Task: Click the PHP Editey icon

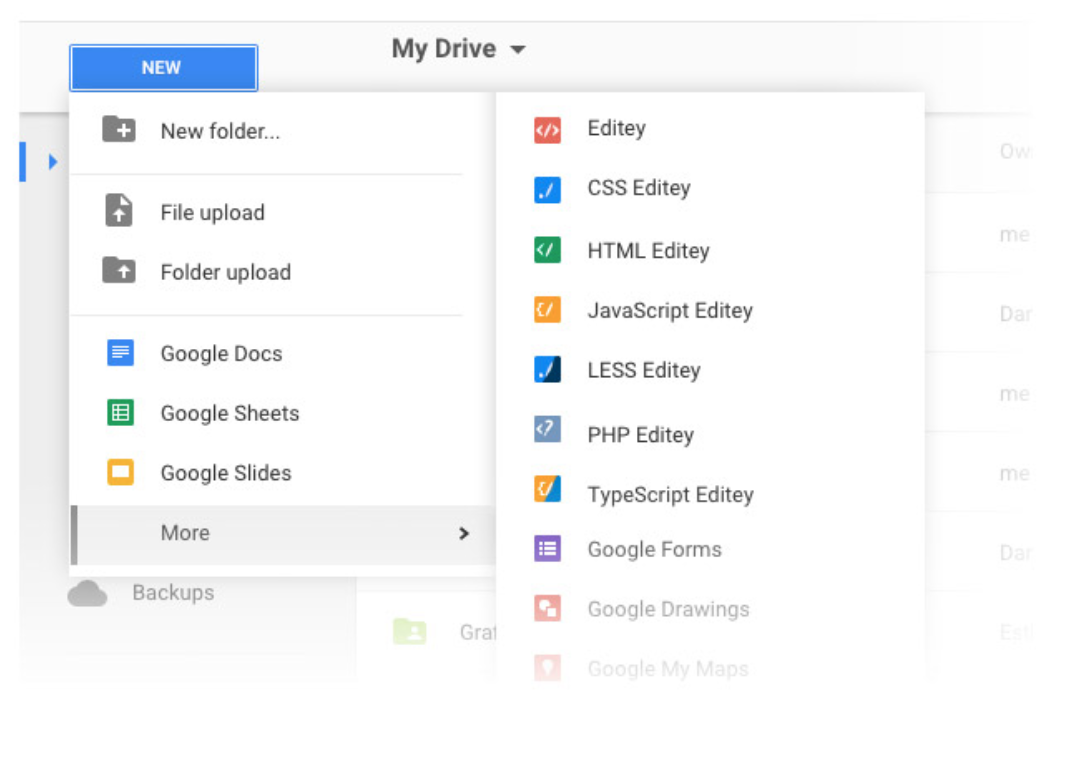Action: point(547,429)
